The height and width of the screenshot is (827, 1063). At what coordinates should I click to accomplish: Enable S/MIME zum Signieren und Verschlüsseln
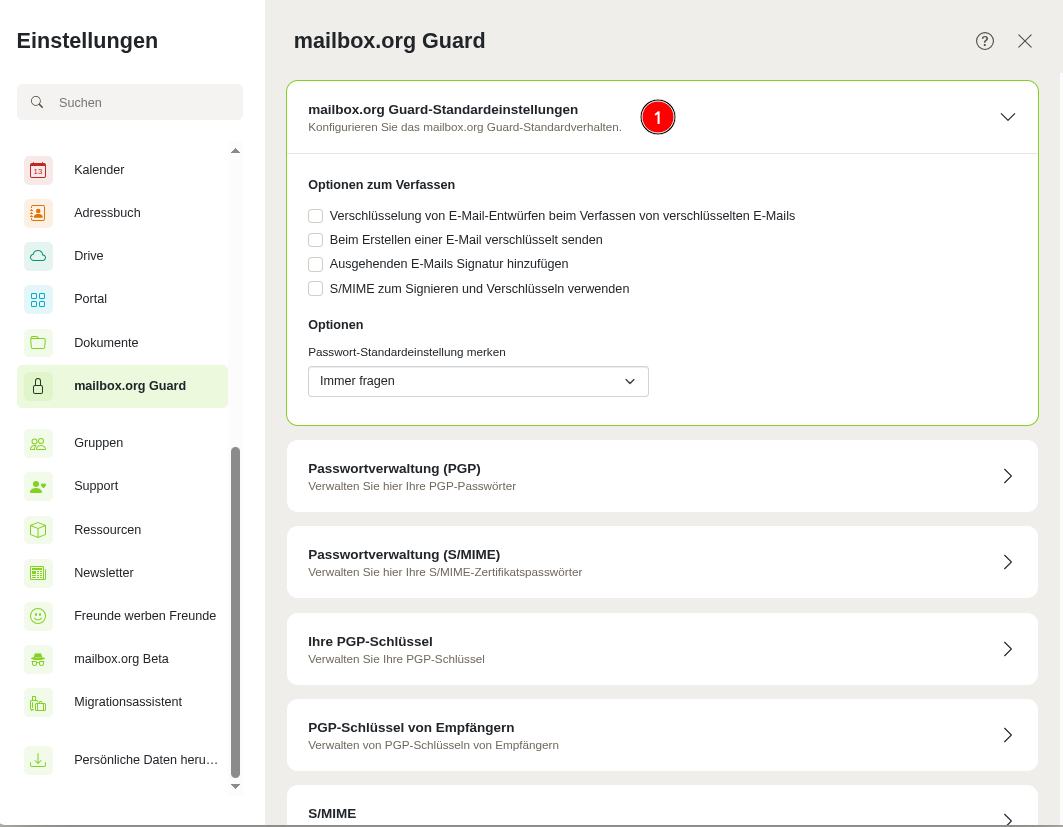[315, 289]
